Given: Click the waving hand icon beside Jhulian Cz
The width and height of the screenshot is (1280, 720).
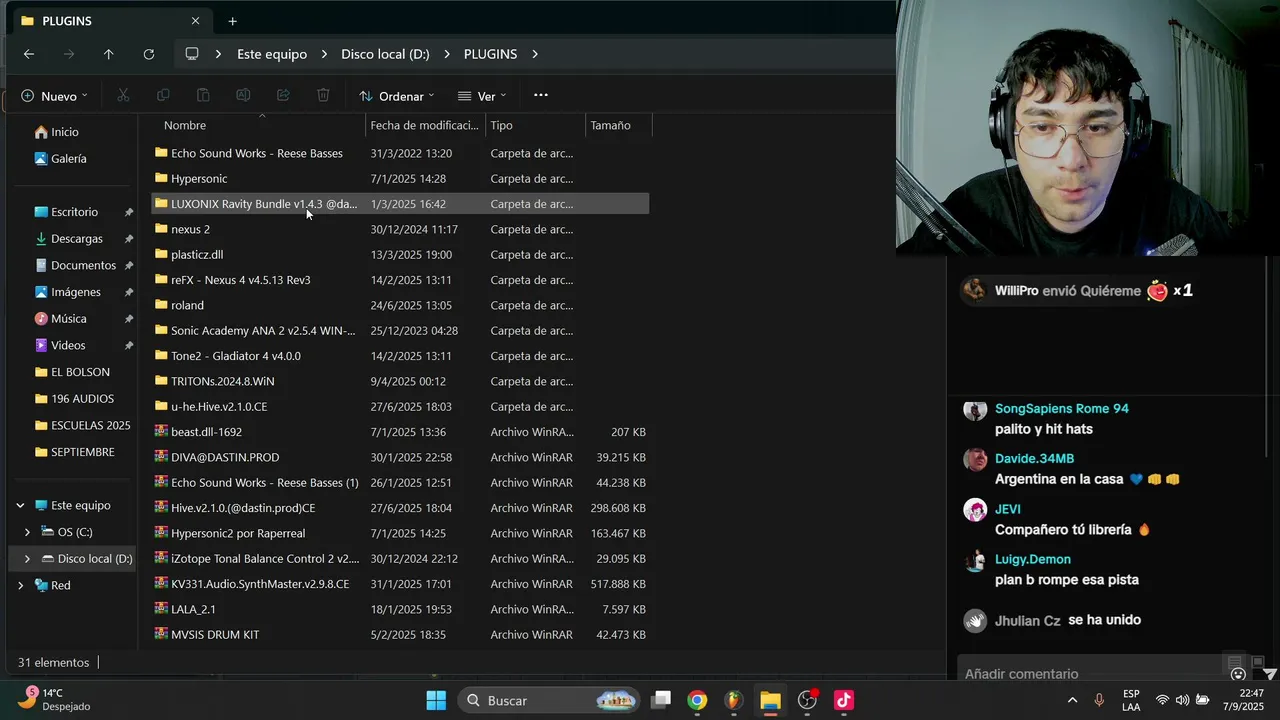Looking at the screenshot, I should [975, 621].
